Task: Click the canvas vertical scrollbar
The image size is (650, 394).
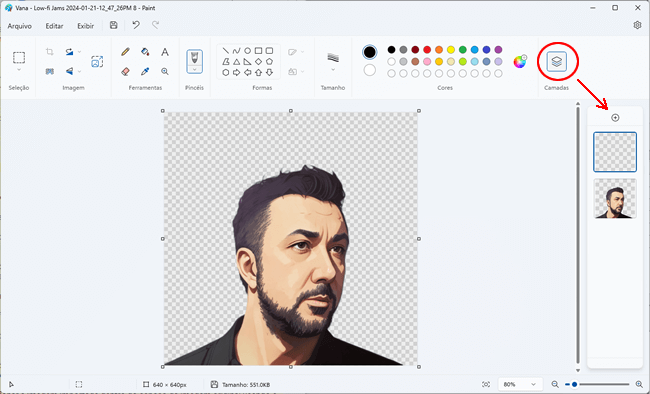Action: click(x=578, y=236)
